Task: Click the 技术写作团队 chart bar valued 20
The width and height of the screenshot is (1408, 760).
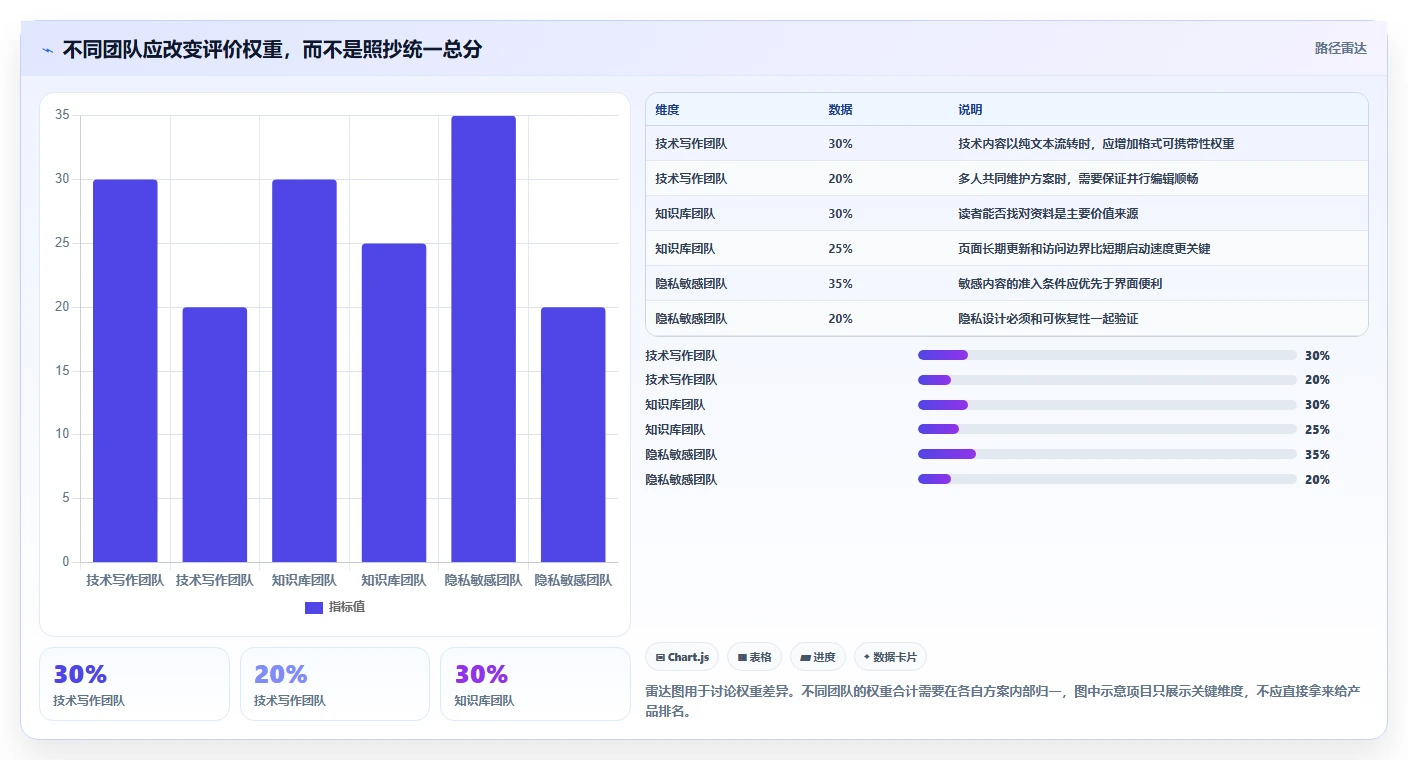Action: click(x=215, y=435)
